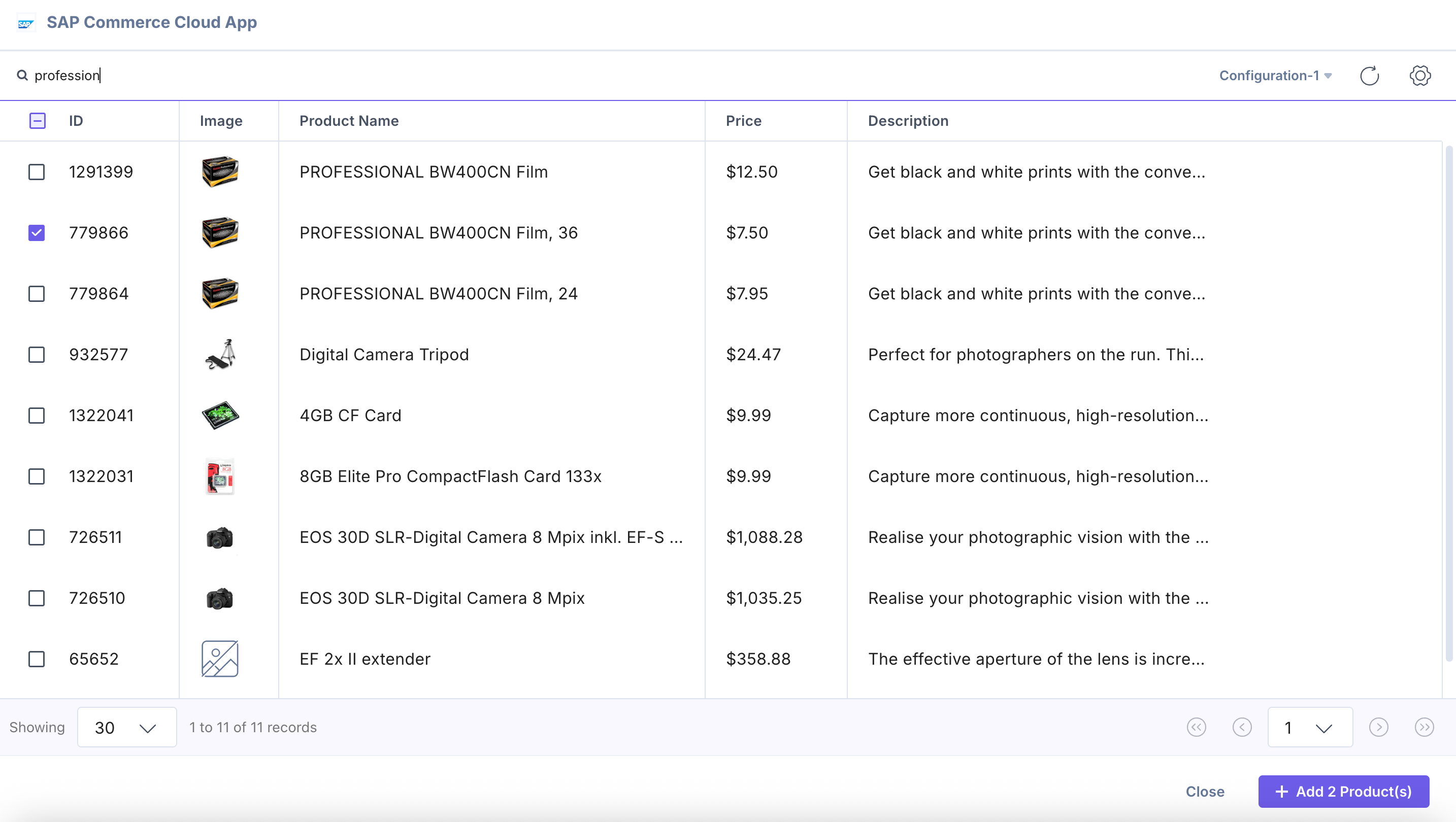
Task: Check the EF 2x II extender row
Action: coord(37,659)
